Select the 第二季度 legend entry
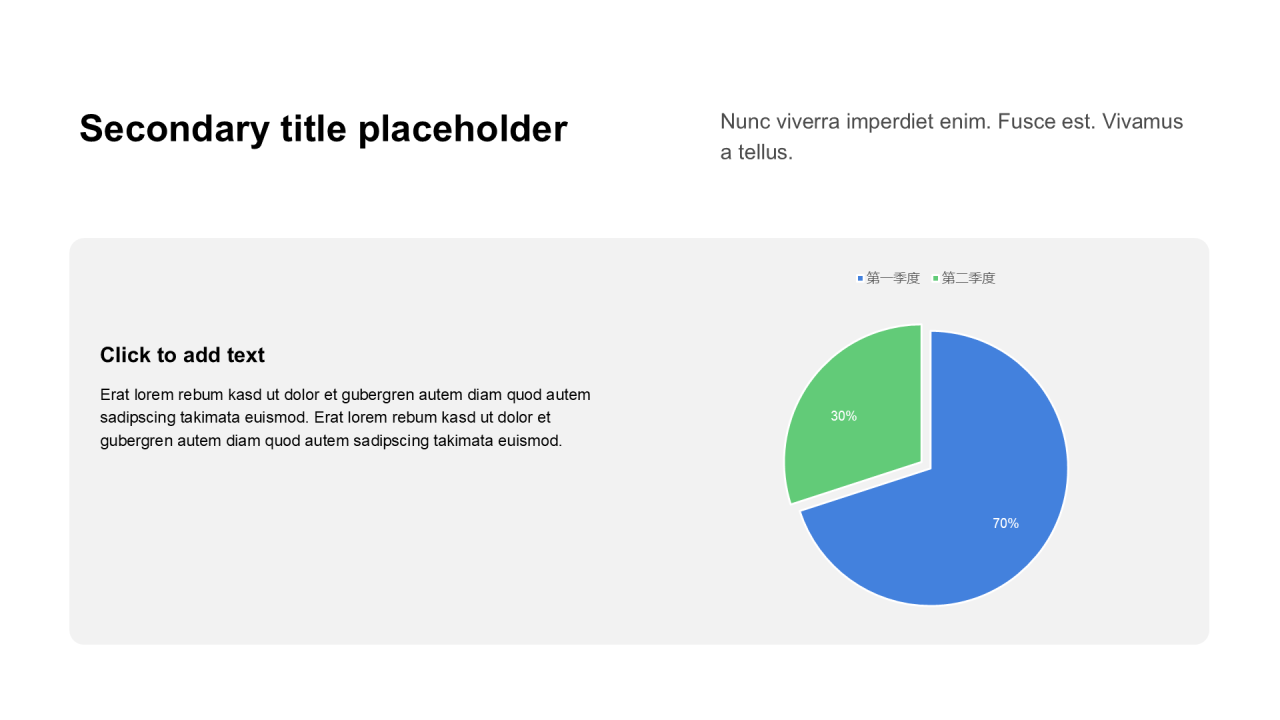The width and height of the screenshot is (1280, 720). pyautogui.click(x=968, y=278)
